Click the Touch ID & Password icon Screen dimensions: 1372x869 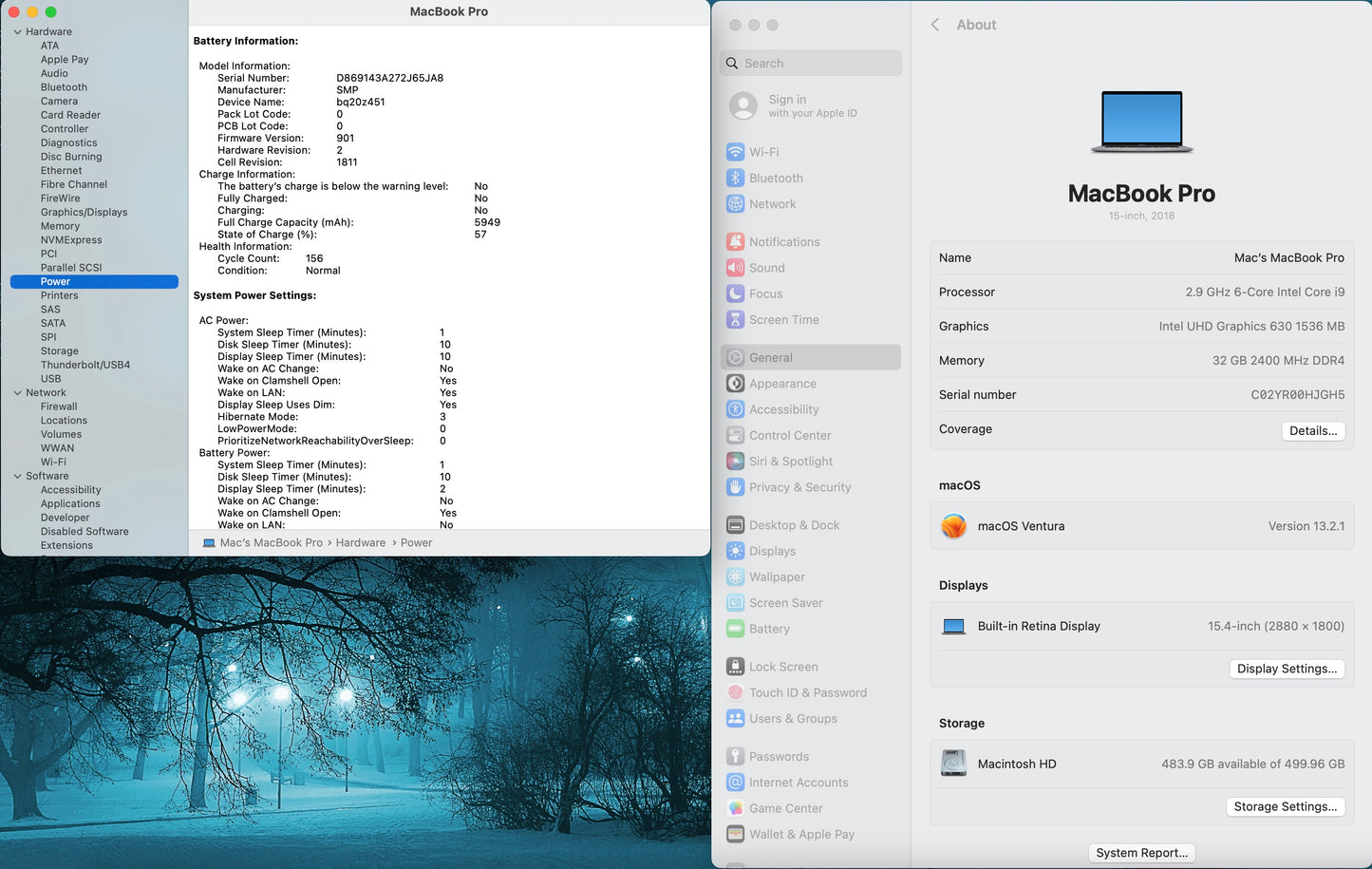click(735, 692)
